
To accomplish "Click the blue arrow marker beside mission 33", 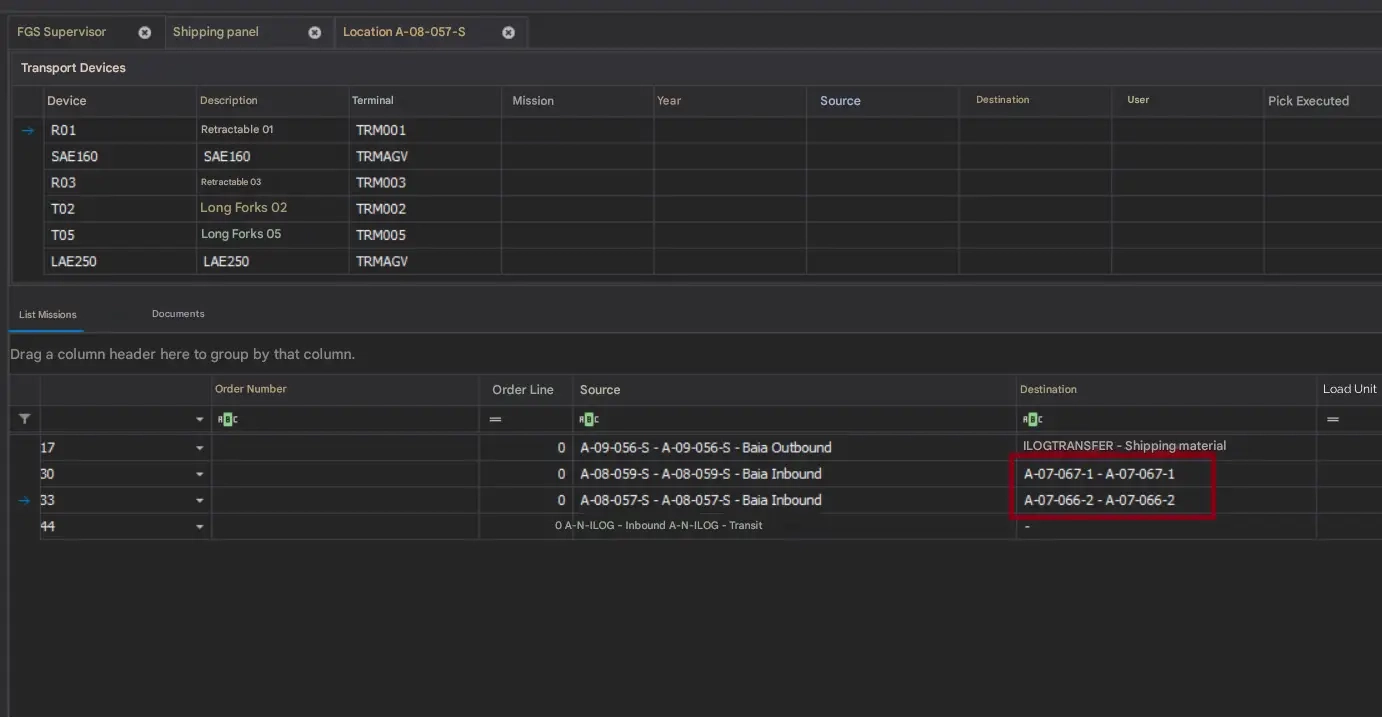I will (x=24, y=500).
